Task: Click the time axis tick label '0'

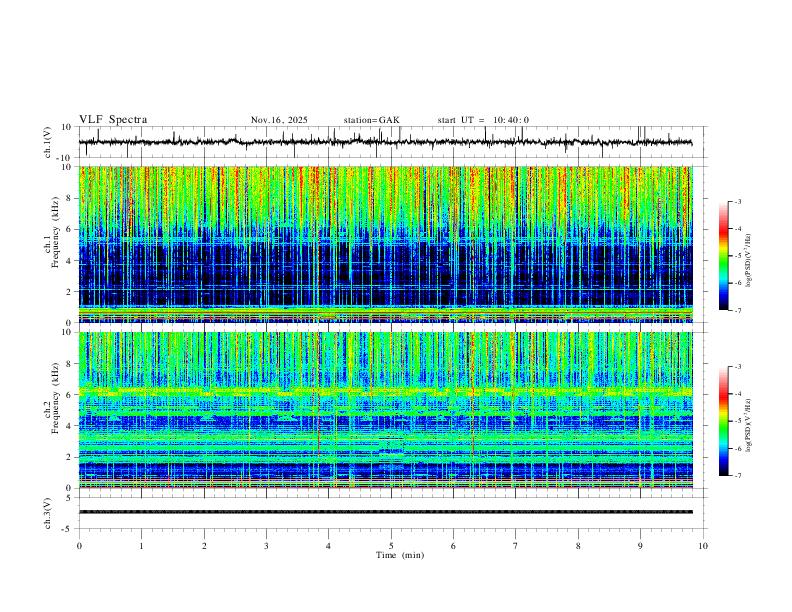Action: coord(79,546)
